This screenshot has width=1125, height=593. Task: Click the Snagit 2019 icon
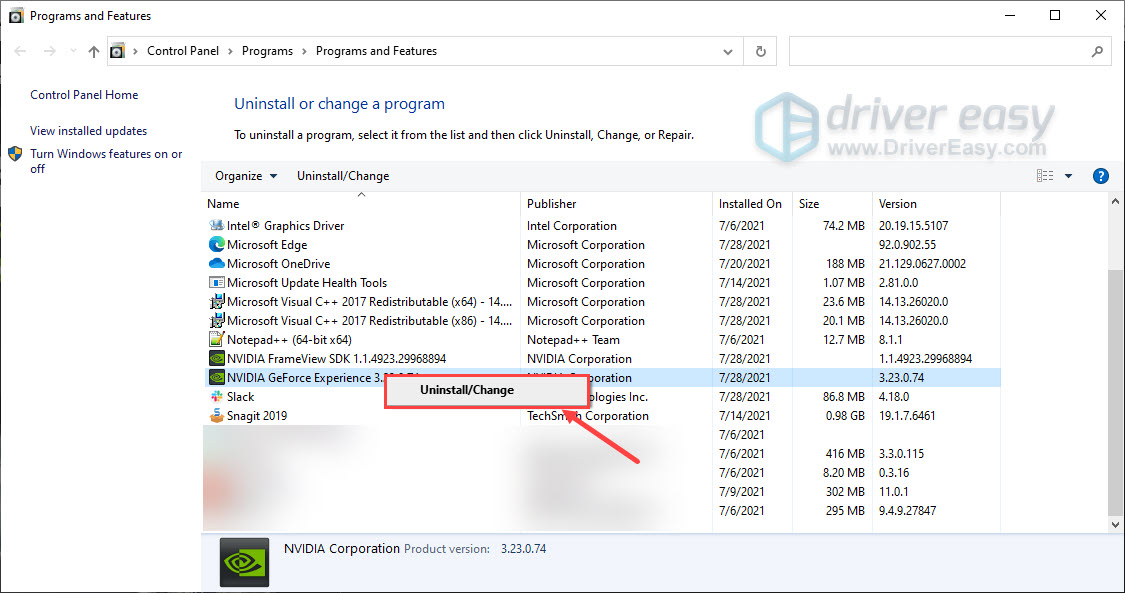point(216,415)
